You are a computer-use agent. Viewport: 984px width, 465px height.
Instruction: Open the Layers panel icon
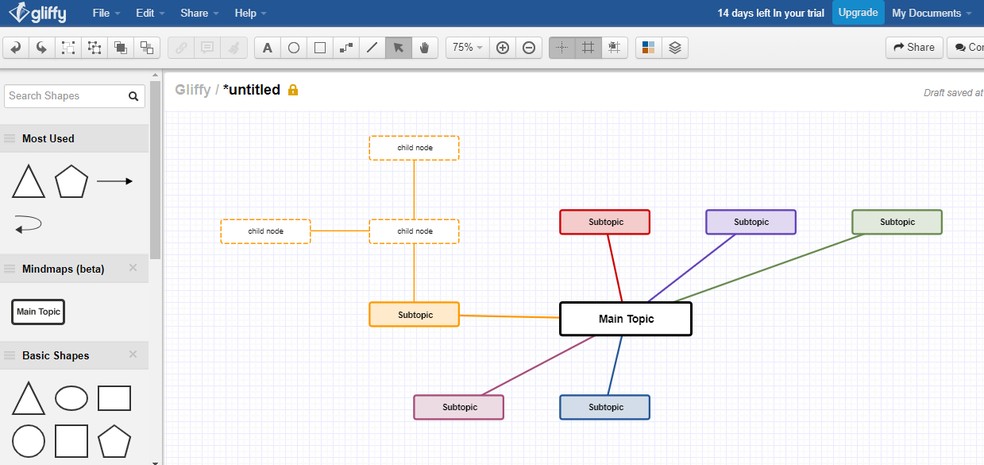pyautogui.click(x=675, y=47)
